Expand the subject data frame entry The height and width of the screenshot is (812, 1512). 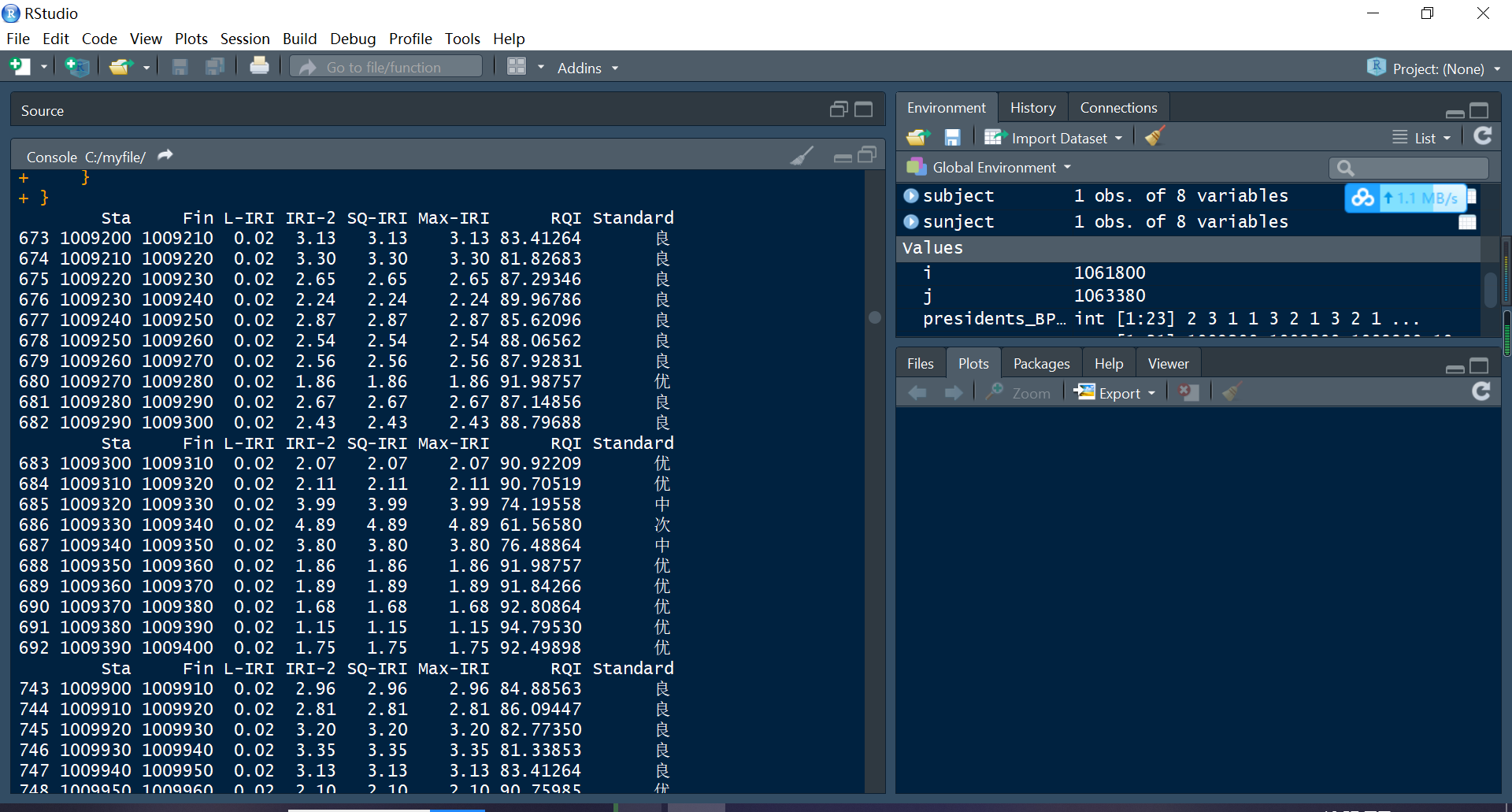tap(911, 195)
